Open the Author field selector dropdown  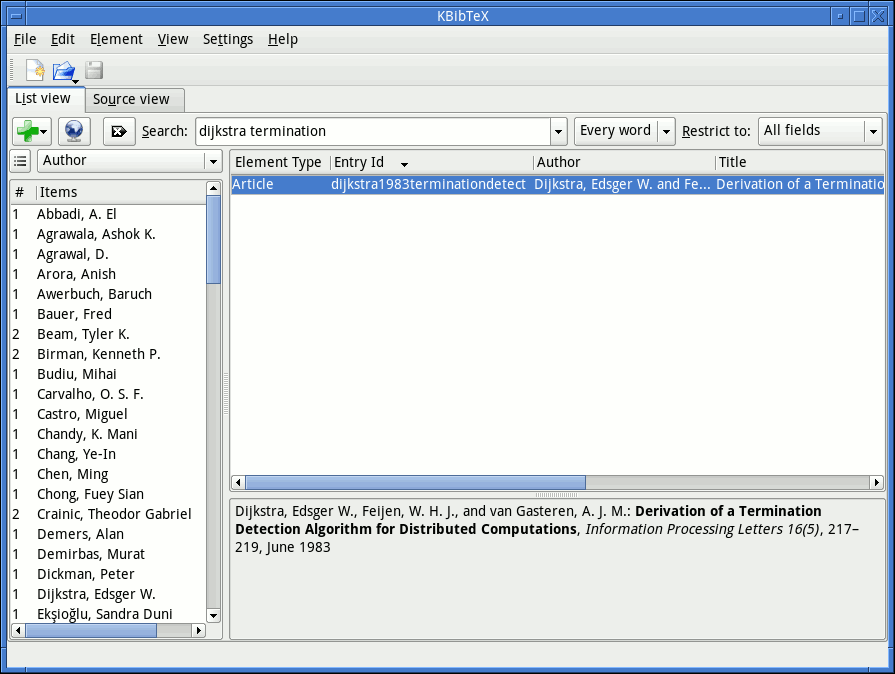tap(130, 162)
